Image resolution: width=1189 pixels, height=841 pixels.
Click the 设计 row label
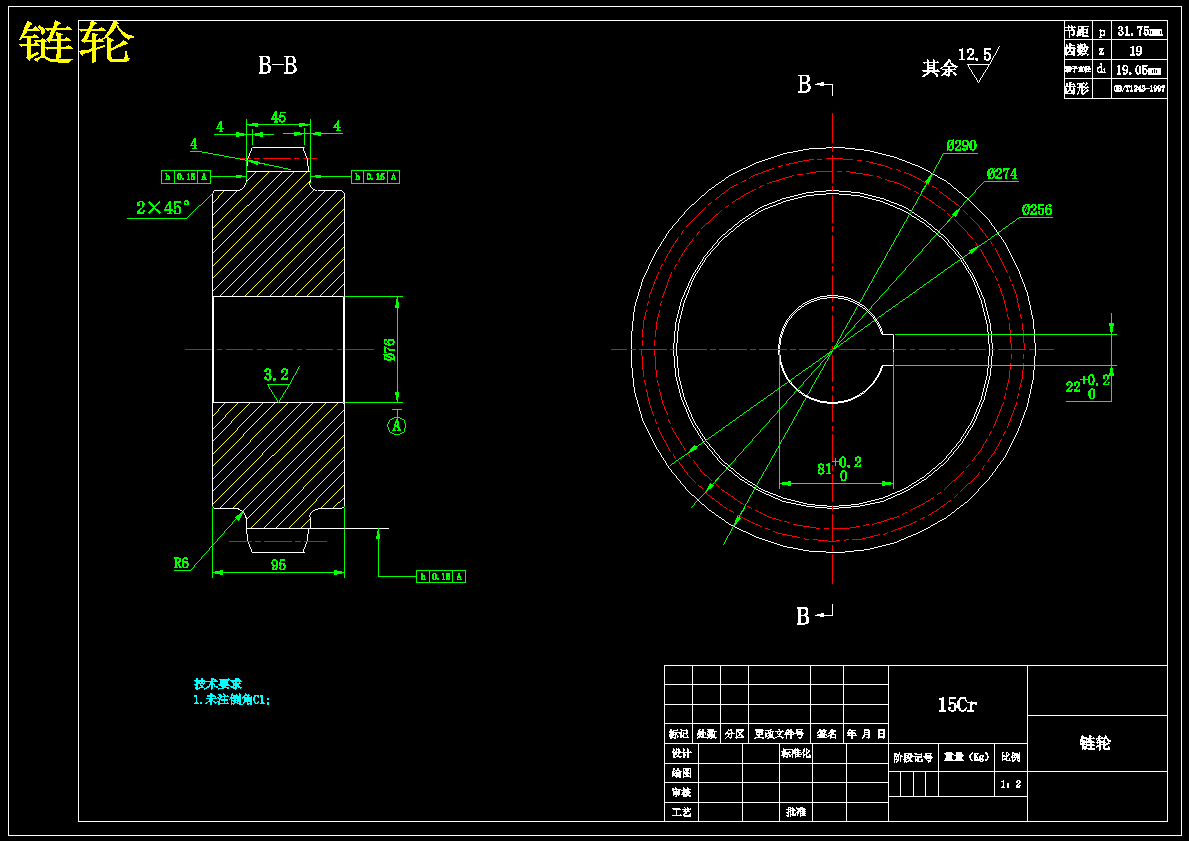(681, 754)
